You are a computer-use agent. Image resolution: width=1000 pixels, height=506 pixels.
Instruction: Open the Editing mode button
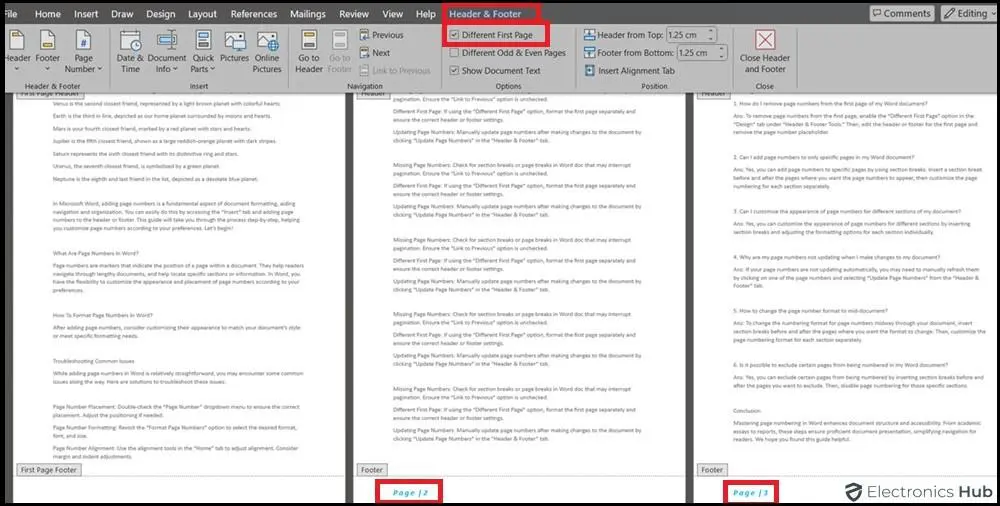(x=967, y=14)
